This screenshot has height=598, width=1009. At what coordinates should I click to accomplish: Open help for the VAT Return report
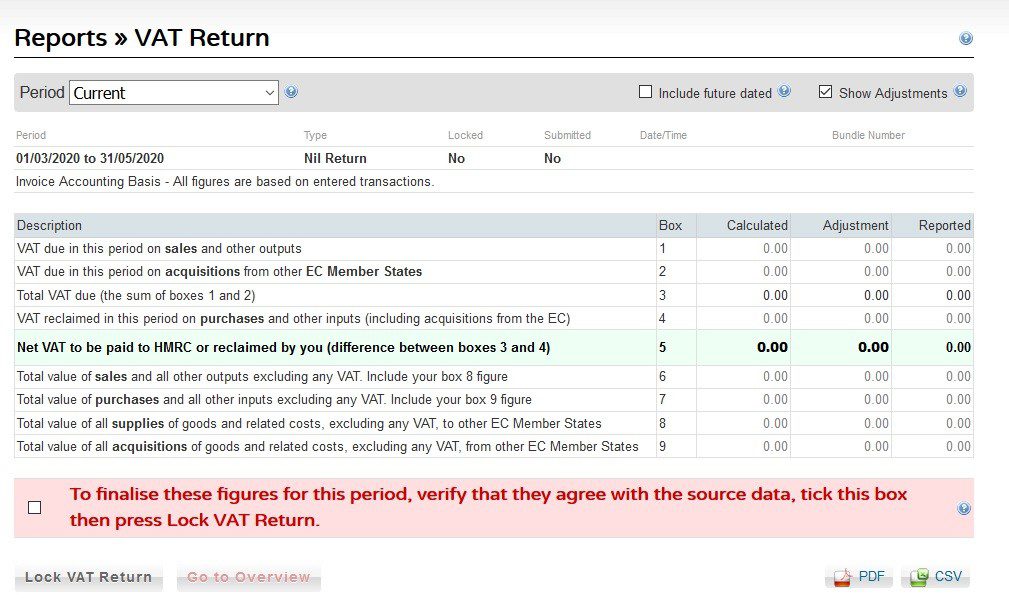point(965,37)
